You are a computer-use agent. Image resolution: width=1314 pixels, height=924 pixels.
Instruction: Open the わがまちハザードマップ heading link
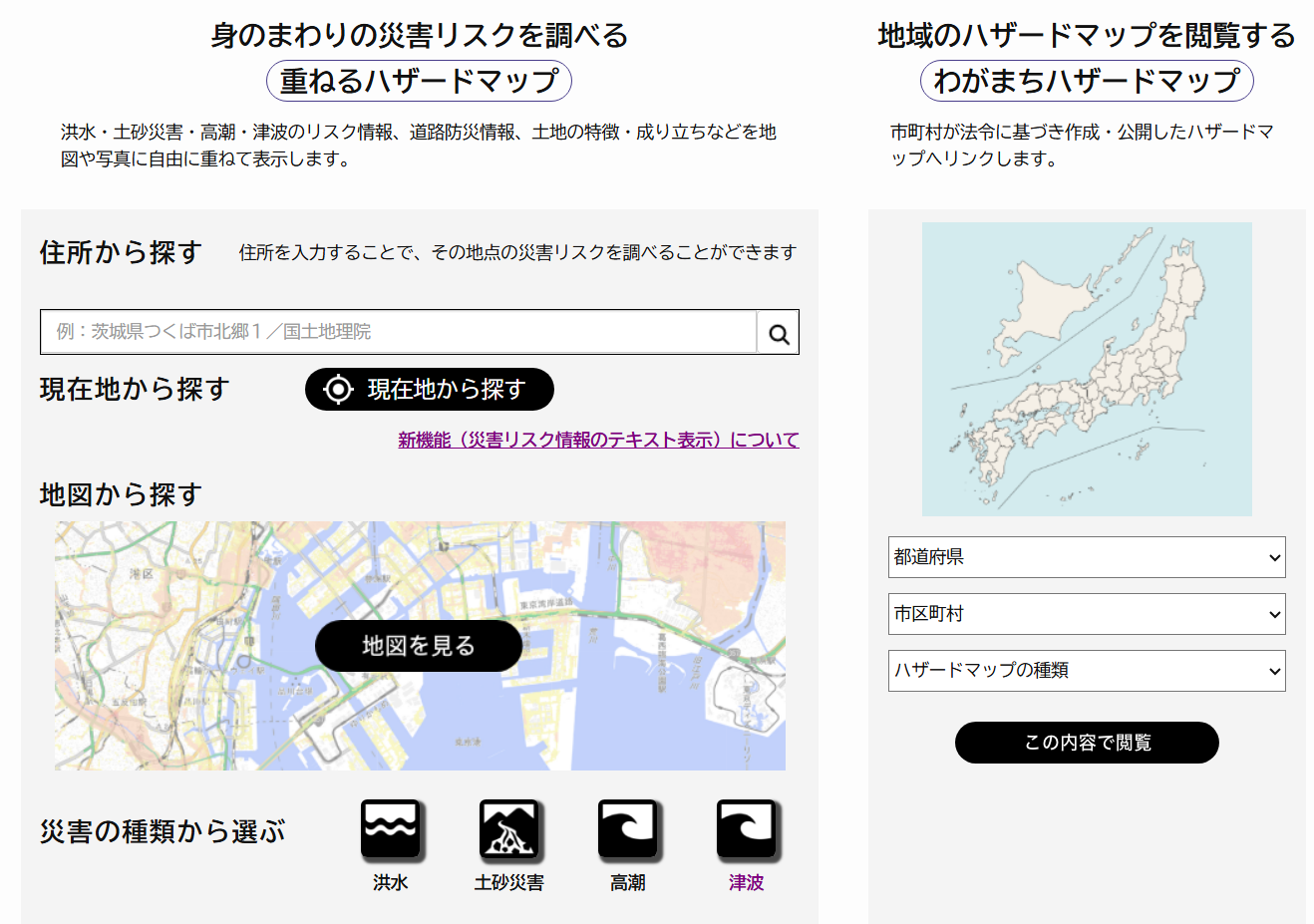pos(1087,81)
